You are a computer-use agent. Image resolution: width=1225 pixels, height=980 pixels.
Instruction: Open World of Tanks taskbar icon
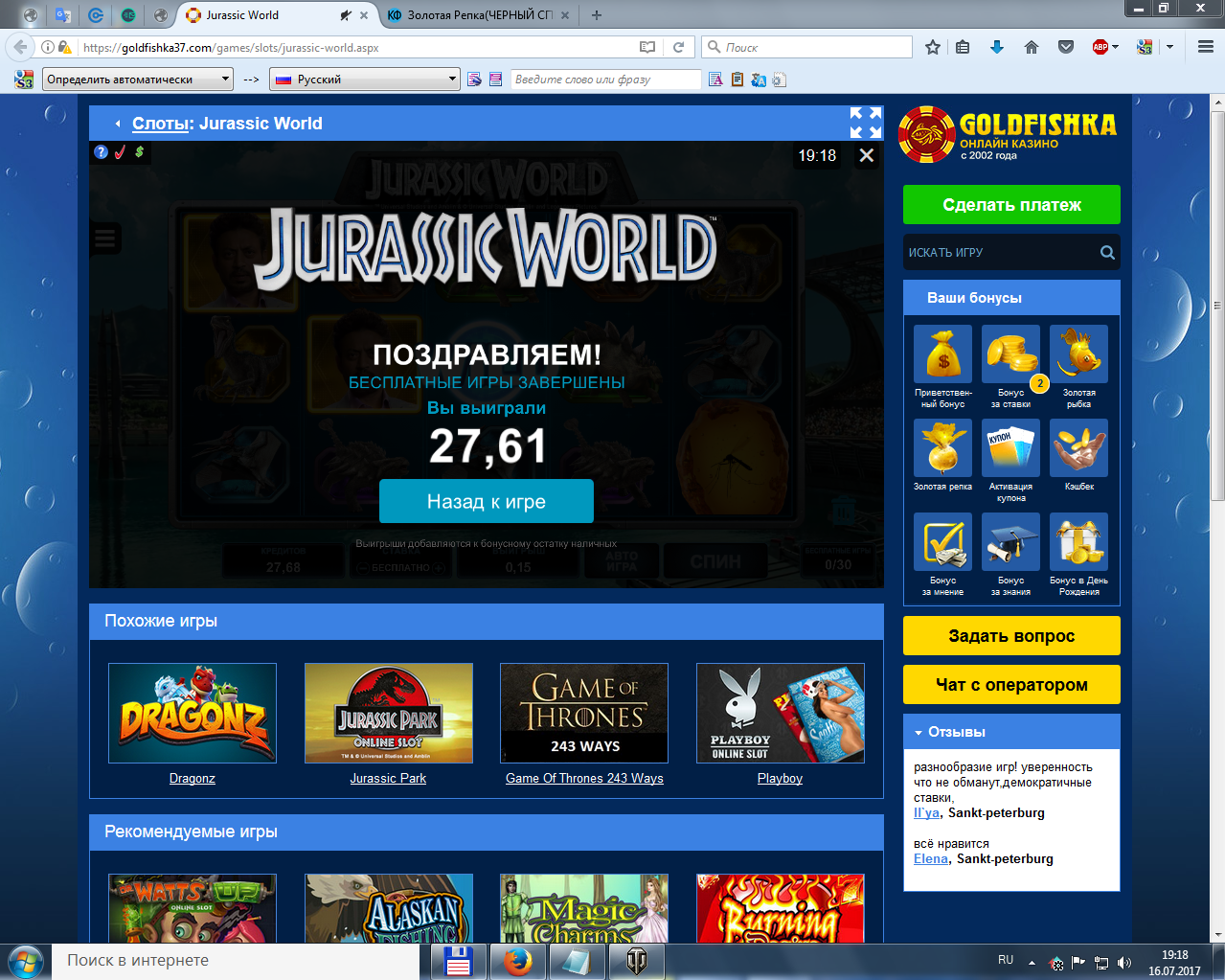(x=636, y=962)
